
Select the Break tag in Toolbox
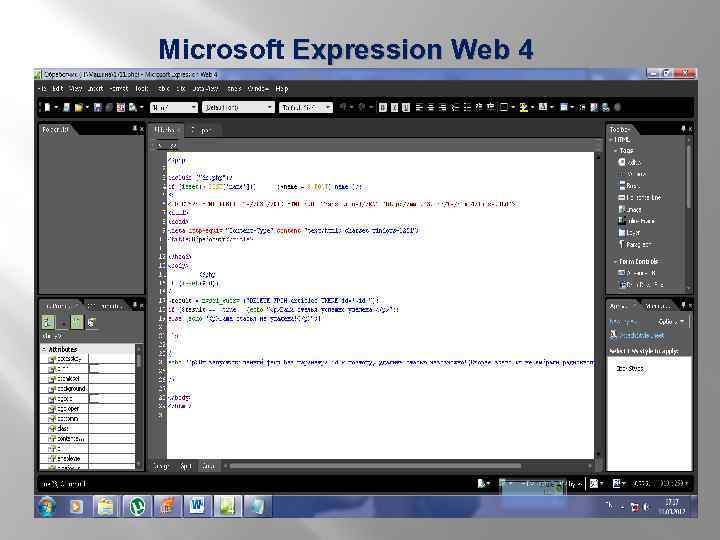point(629,186)
